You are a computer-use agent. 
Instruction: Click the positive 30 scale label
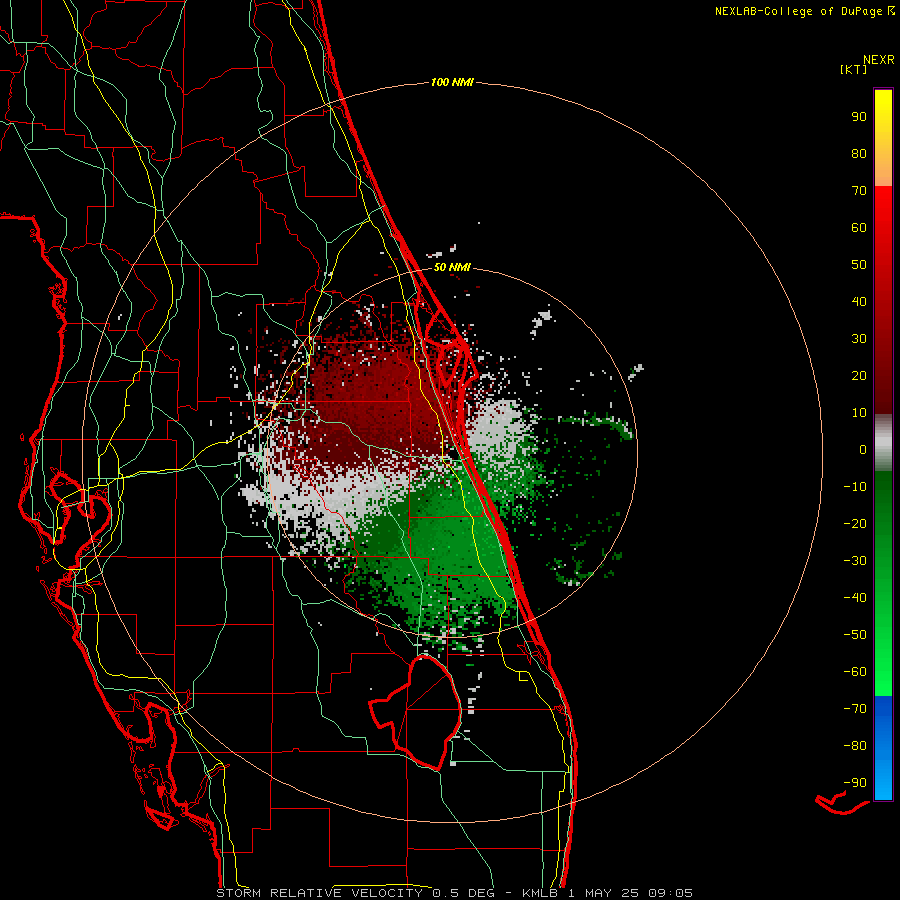pyautogui.click(x=859, y=339)
